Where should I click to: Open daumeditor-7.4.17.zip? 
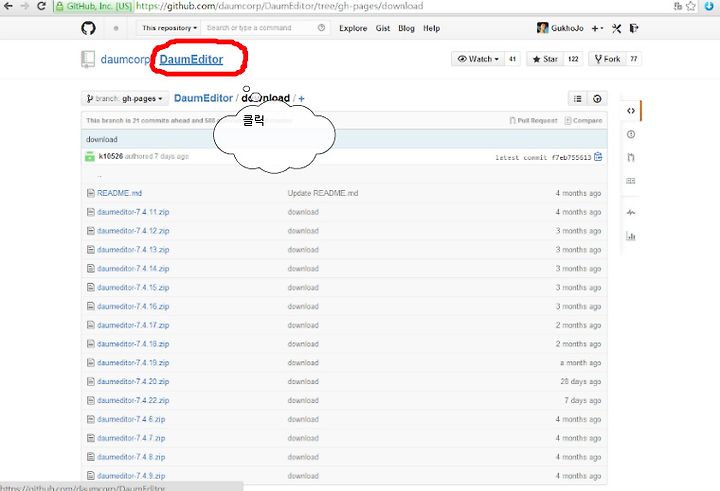click(133, 325)
